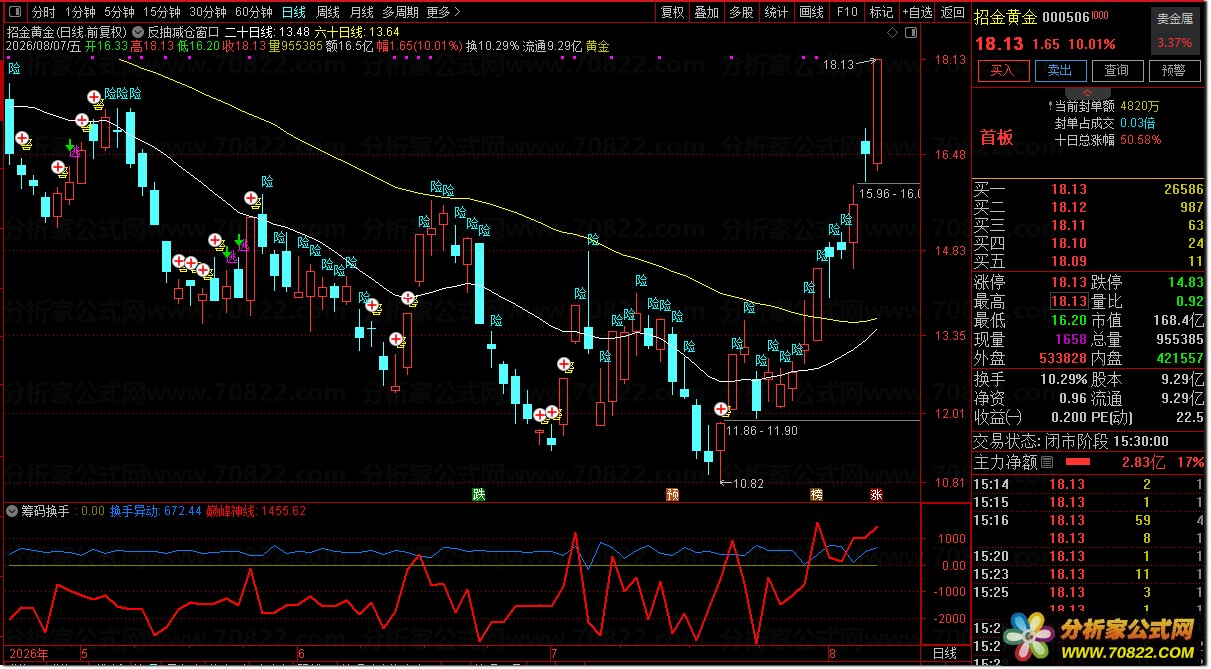Click the 18.13 high price annotation on chart
Screen dimensions: 1211x669
pos(838,64)
